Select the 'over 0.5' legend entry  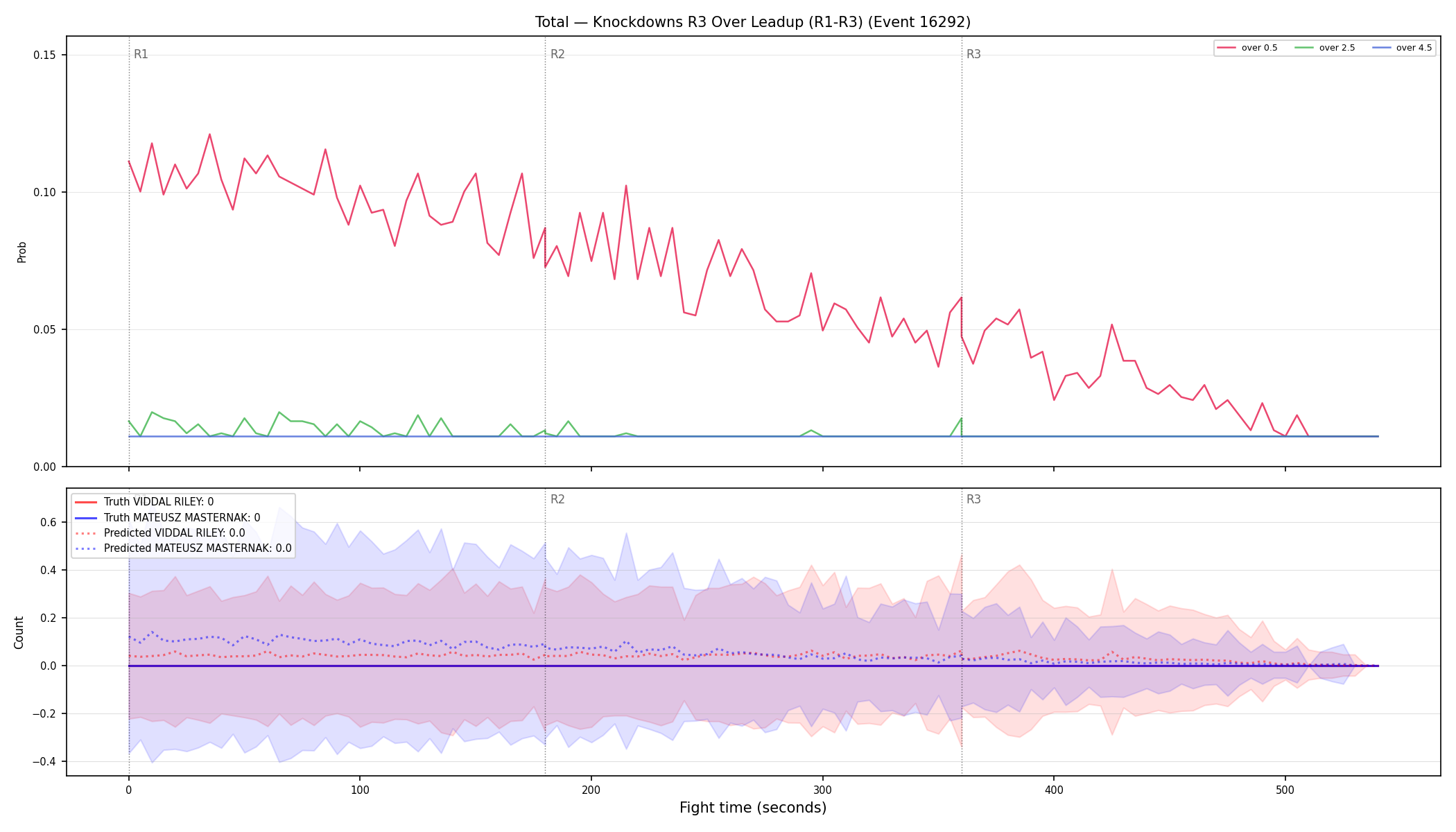[x=1247, y=48]
